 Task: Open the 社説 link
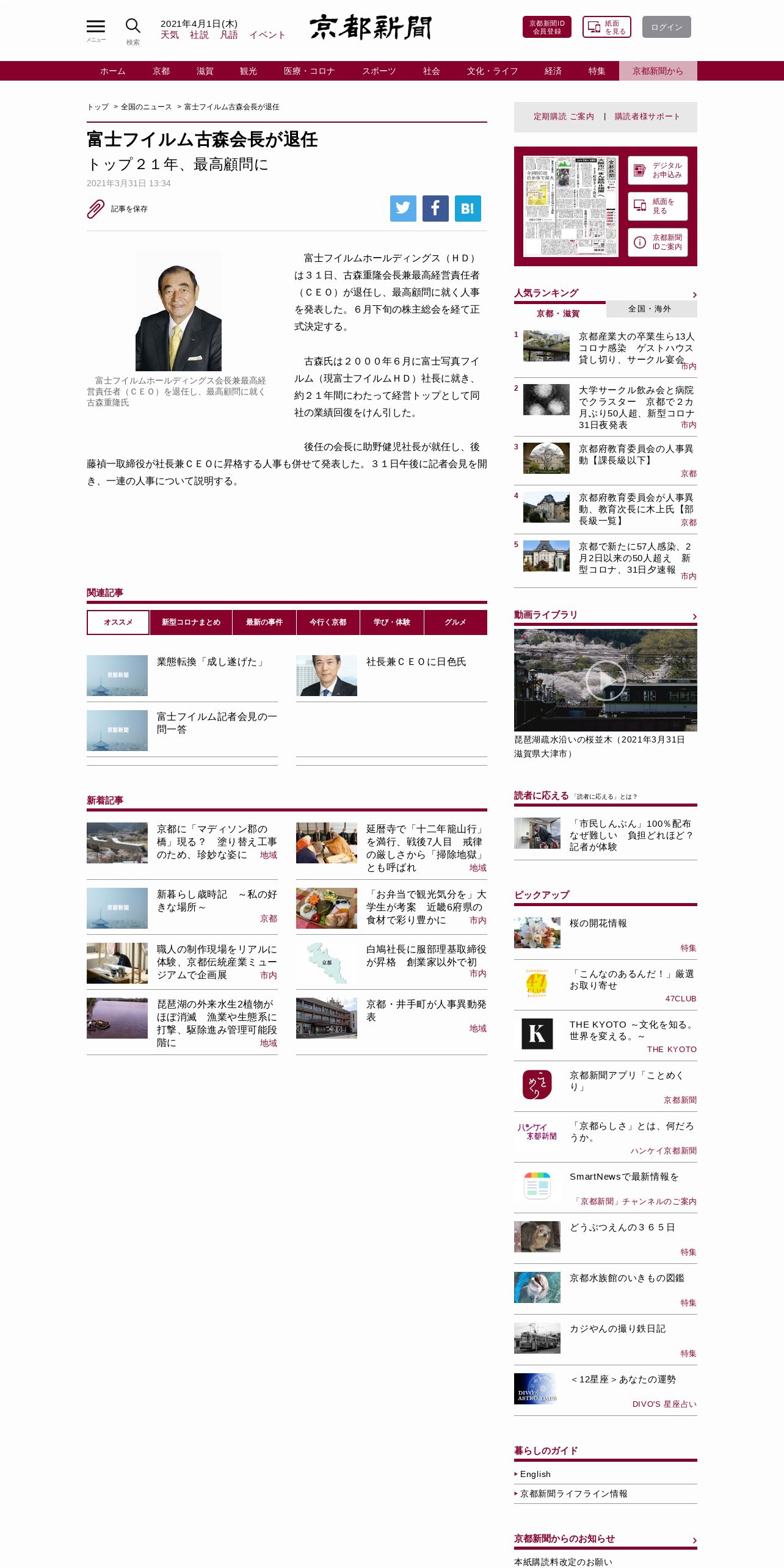coord(199,35)
